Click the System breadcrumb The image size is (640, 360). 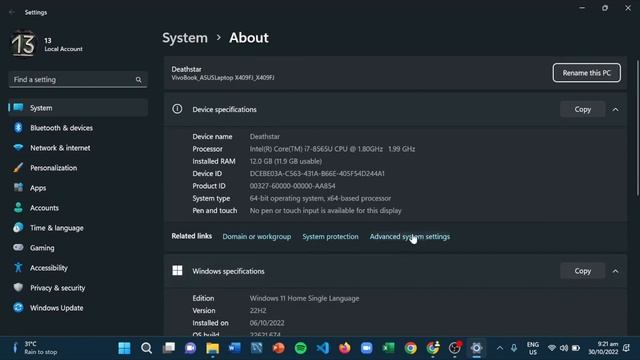click(185, 38)
